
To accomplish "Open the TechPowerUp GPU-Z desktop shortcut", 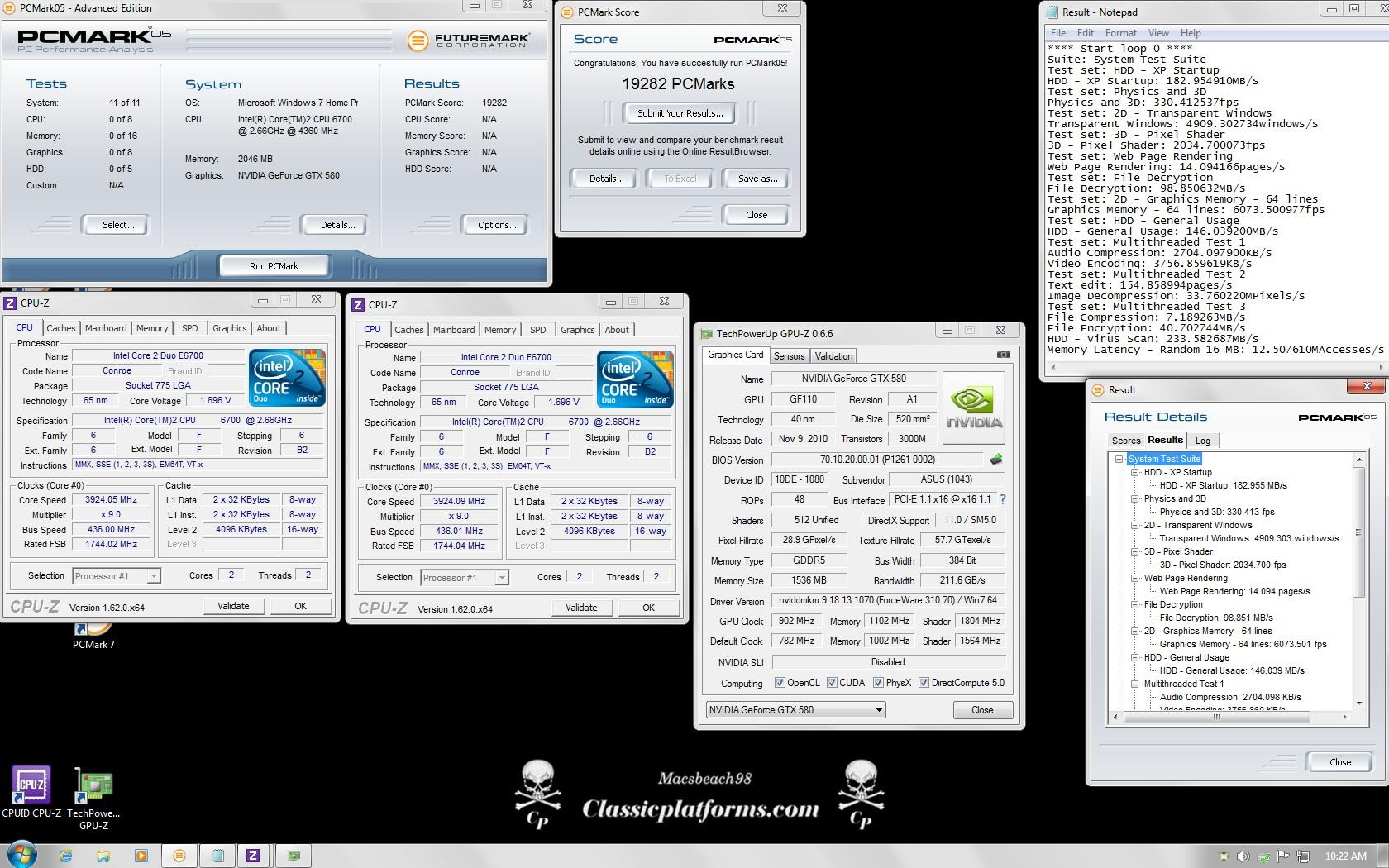I will click(93, 799).
